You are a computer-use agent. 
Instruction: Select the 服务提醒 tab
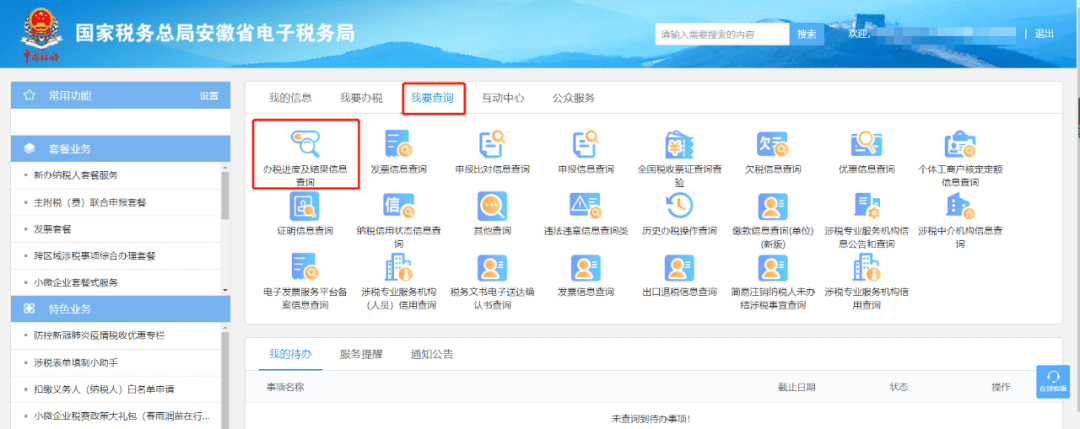click(x=361, y=354)
